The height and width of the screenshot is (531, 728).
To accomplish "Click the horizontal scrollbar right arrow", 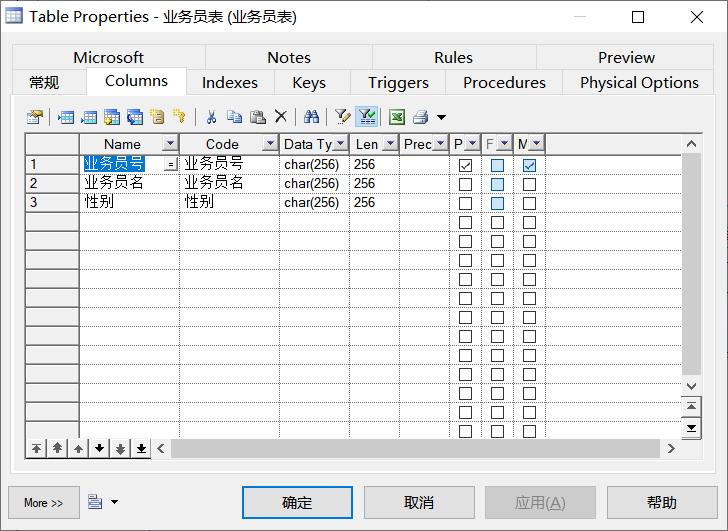I will (x=671, y=448).
